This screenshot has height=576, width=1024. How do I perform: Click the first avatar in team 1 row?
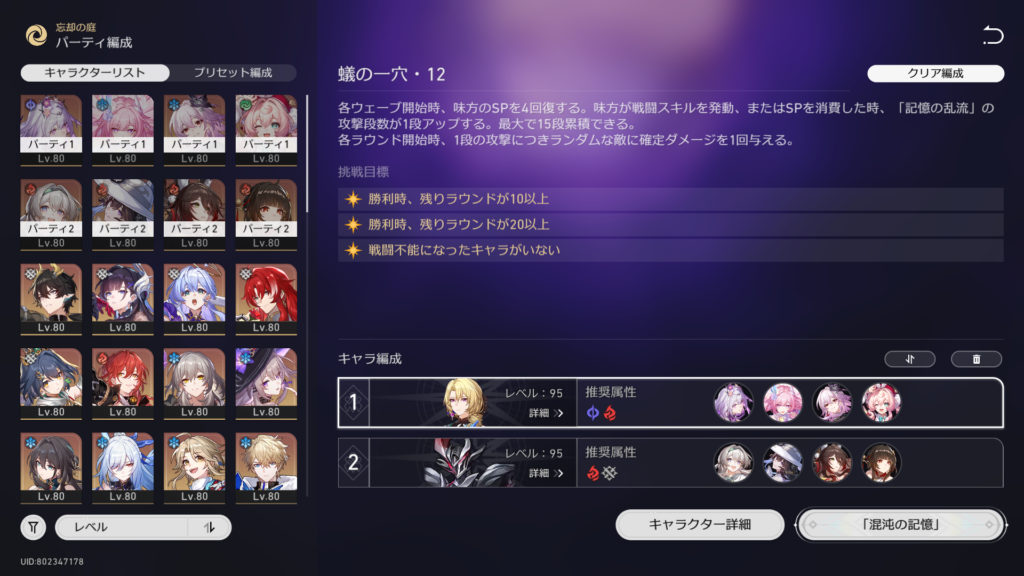[x=733, y=402]
